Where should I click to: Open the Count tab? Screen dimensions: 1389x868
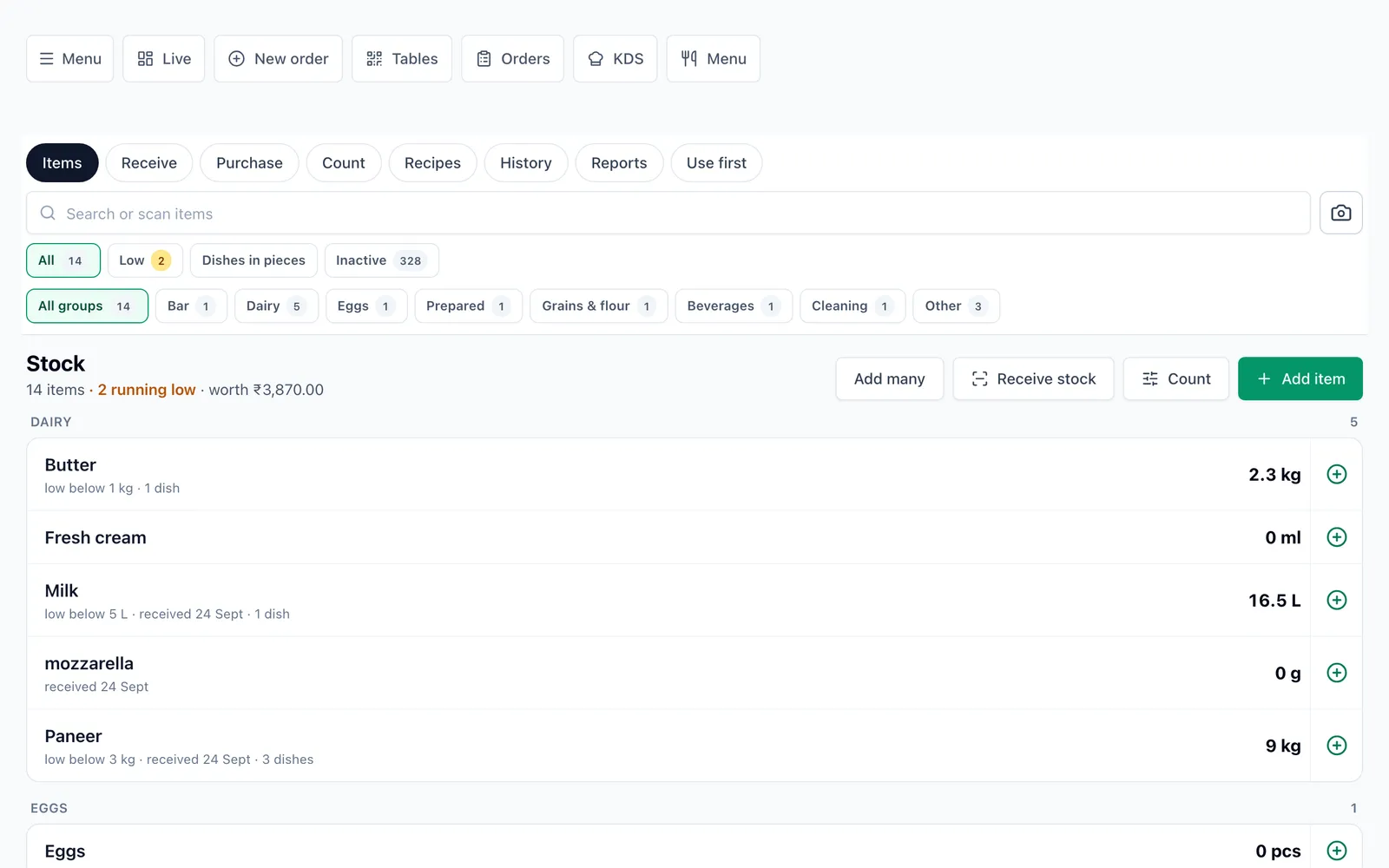(344, 163)
